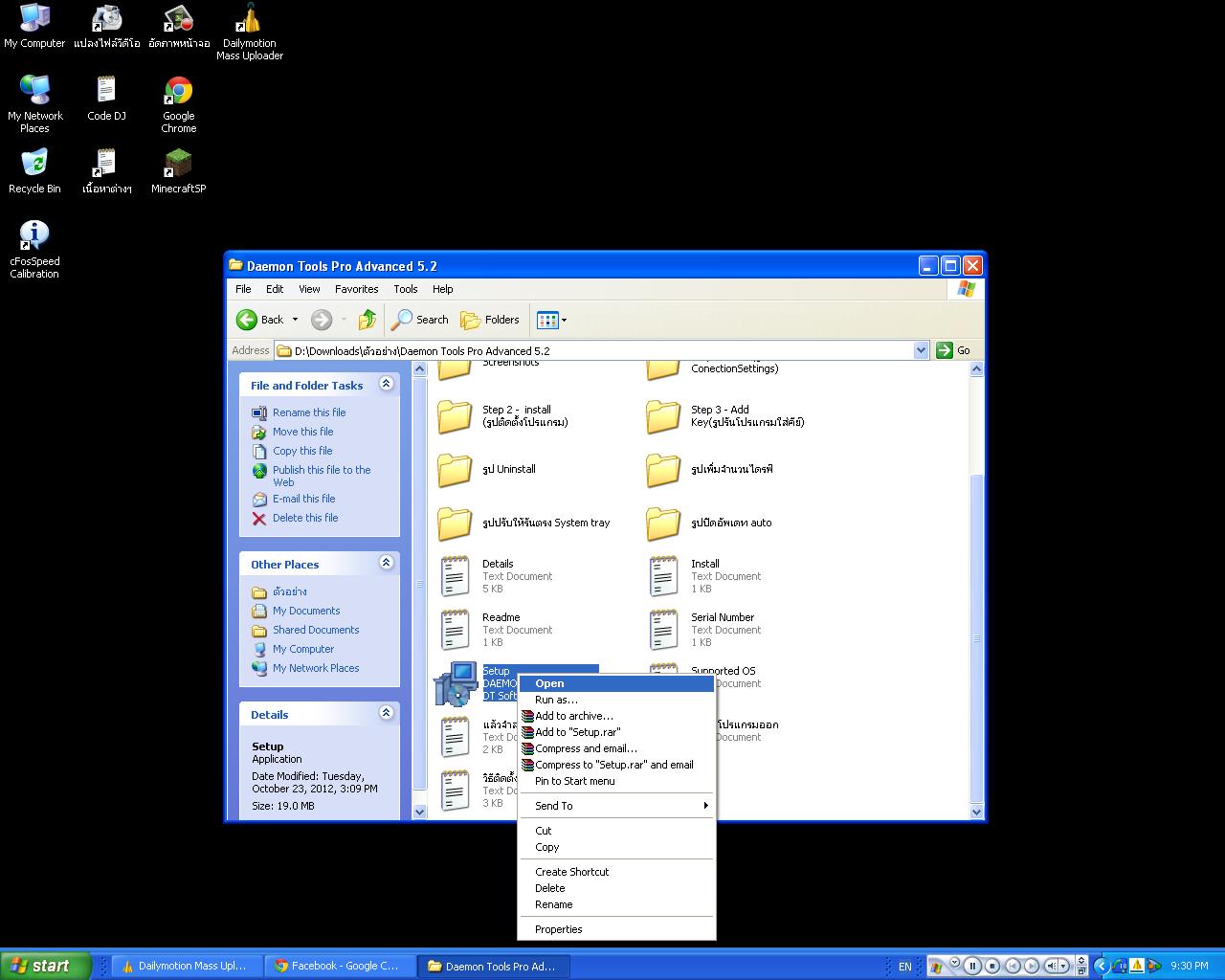The height and width of the screenshot is (980, 1225).
Task: Select the Readme text document icon
Action: 455,630
